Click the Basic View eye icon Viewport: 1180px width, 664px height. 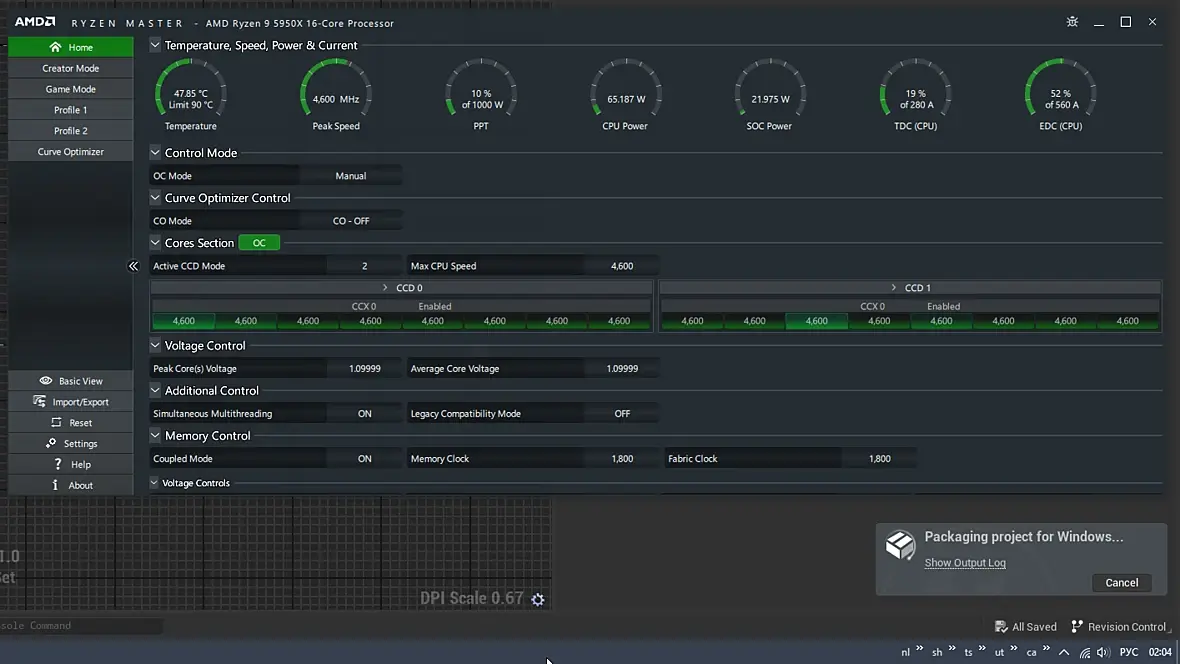click(46, 381)
